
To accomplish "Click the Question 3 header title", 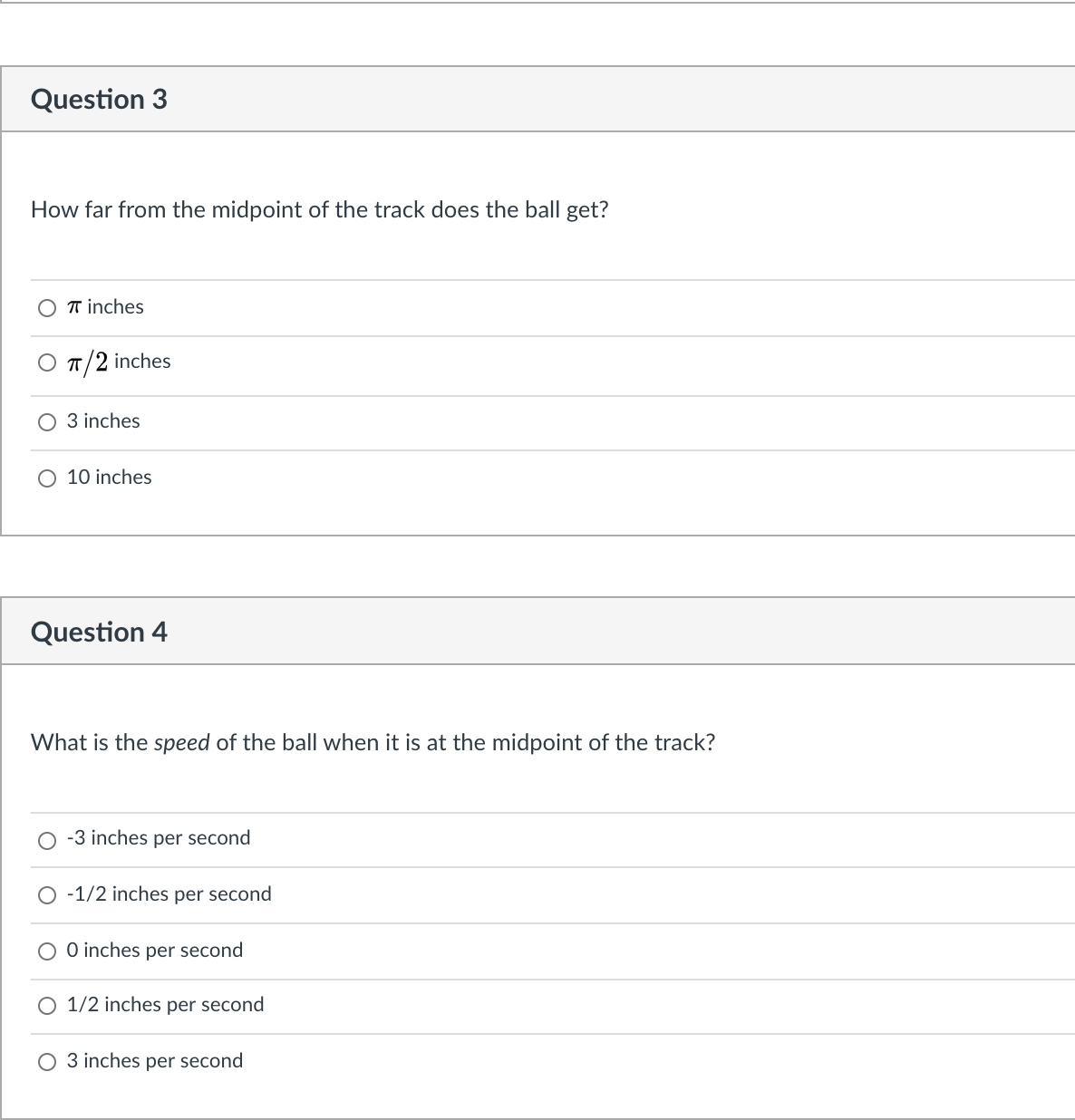I will (x=99, y=99).
